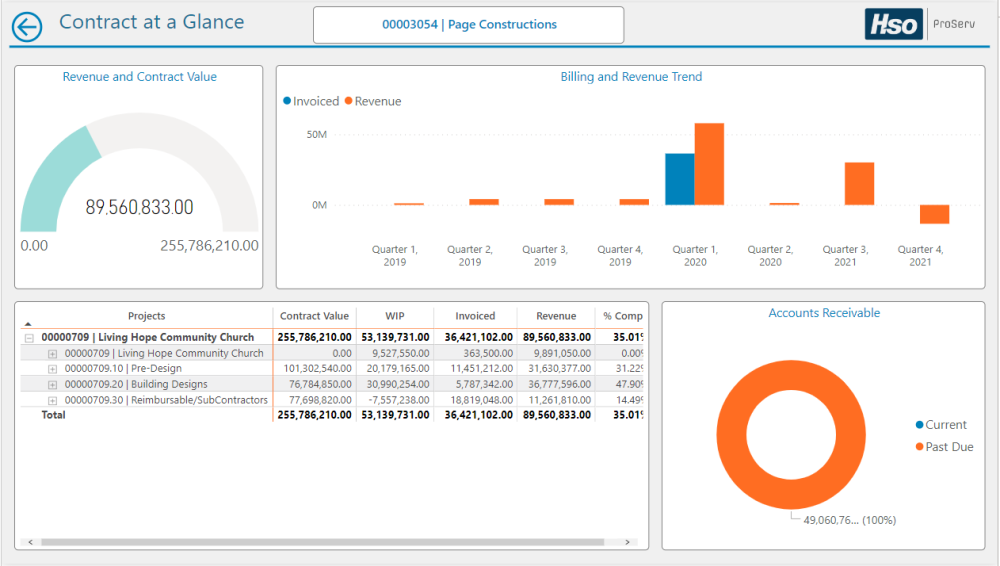Click the Projects sort arrow indicator

28,324
